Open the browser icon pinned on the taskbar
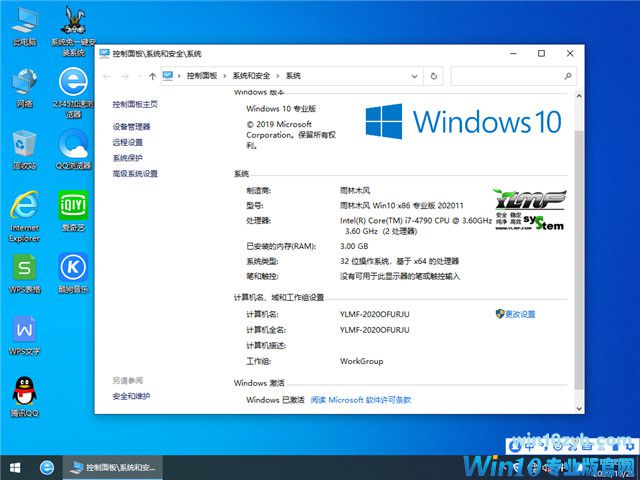This screenshot has height=480, width=640. (47, 468)
